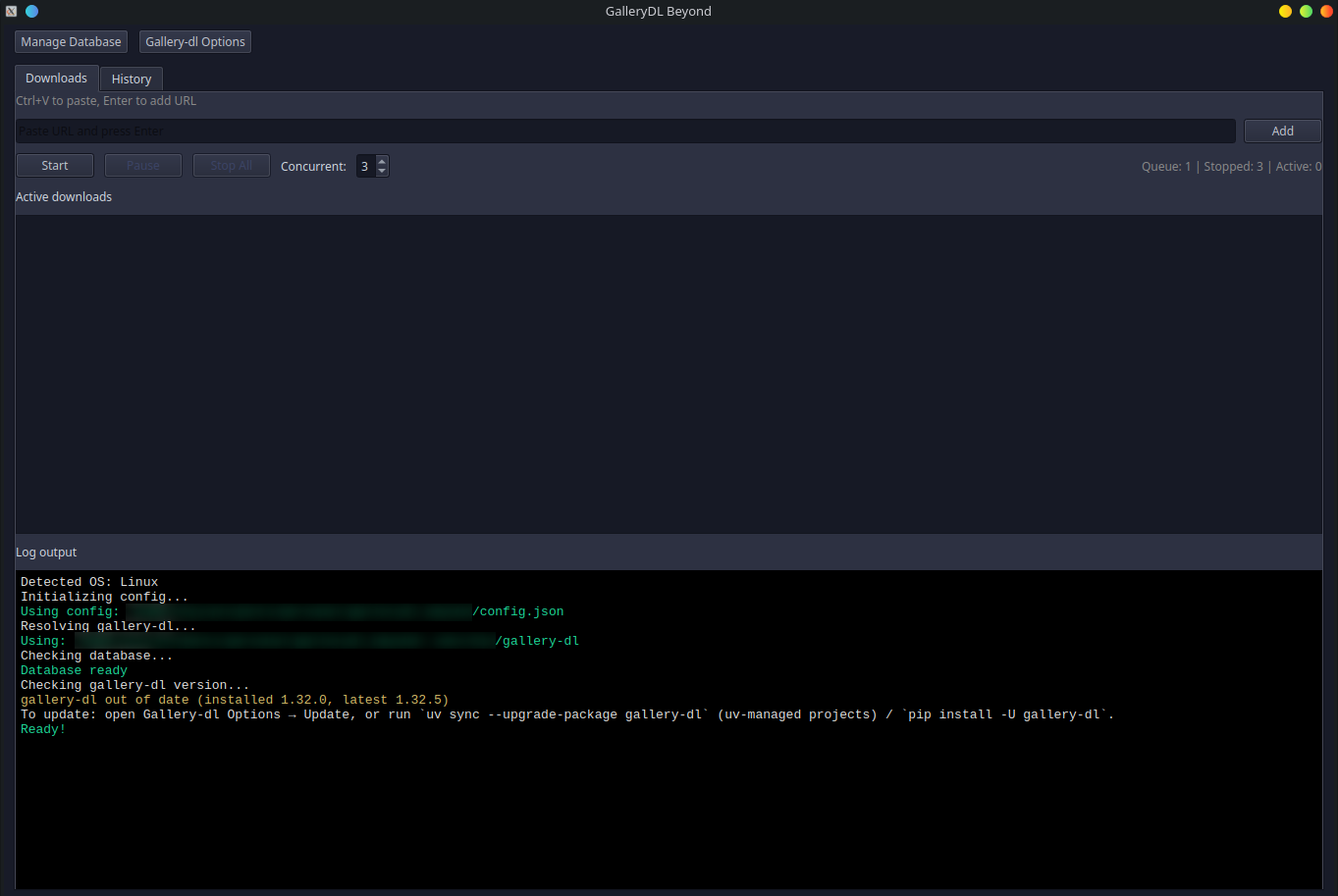1338x896 pixels.
Task: Increase the Concurrent downloads count
Action: click(x=382, y=161)
